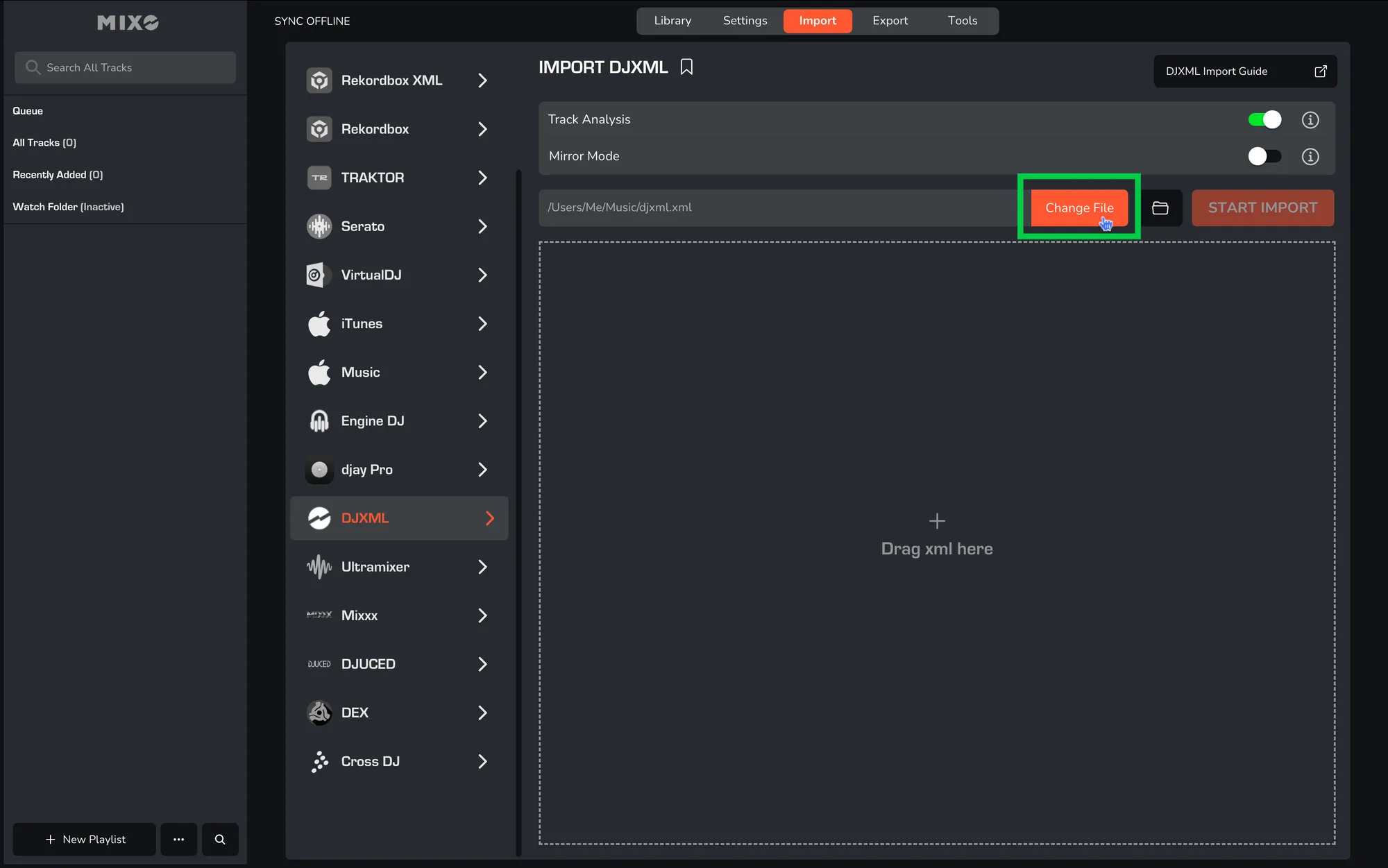Click the New Playlist button
1388x868 pixels.
point(85,840)
